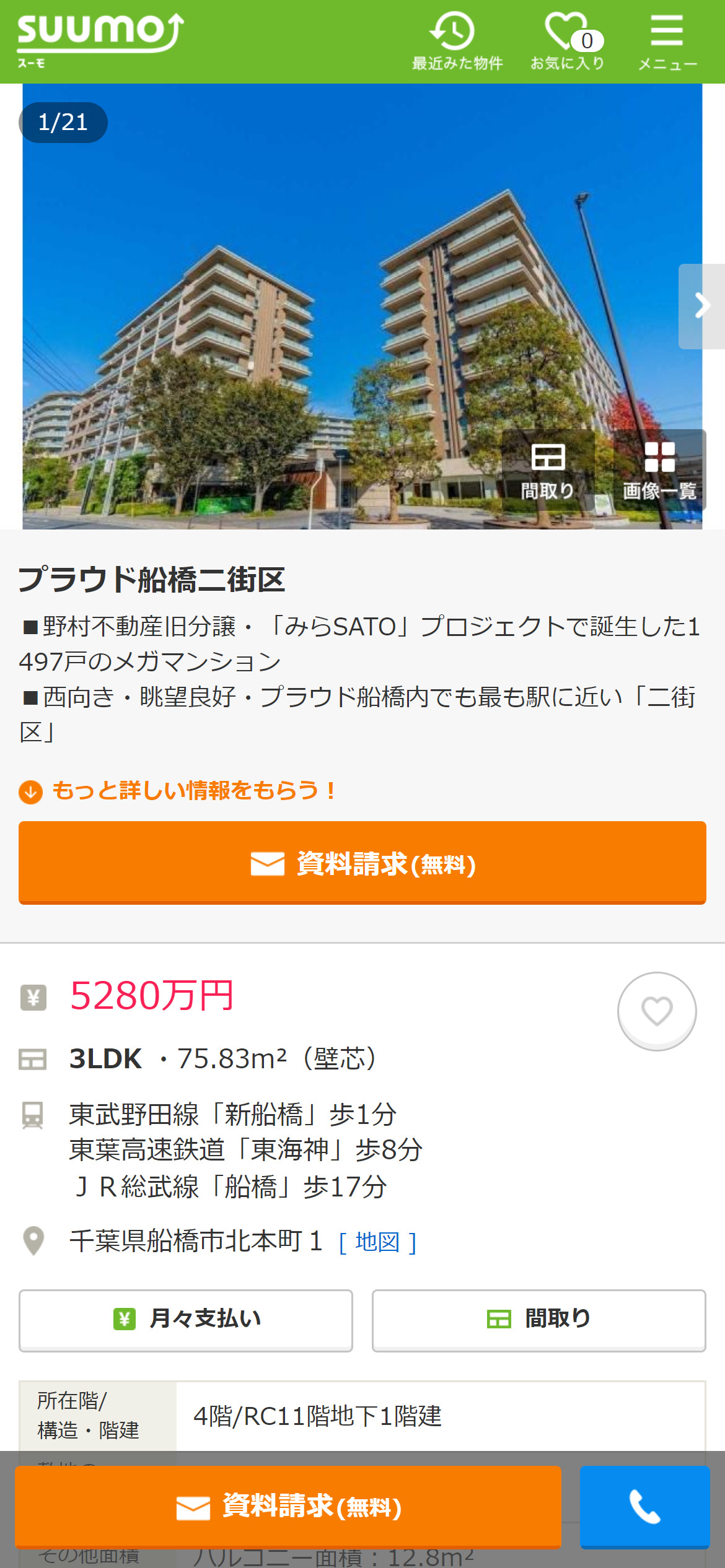The width and height of the screenshot is (725, 1568).
Task: Click the map pin icon beside address
Action: 33,1241
